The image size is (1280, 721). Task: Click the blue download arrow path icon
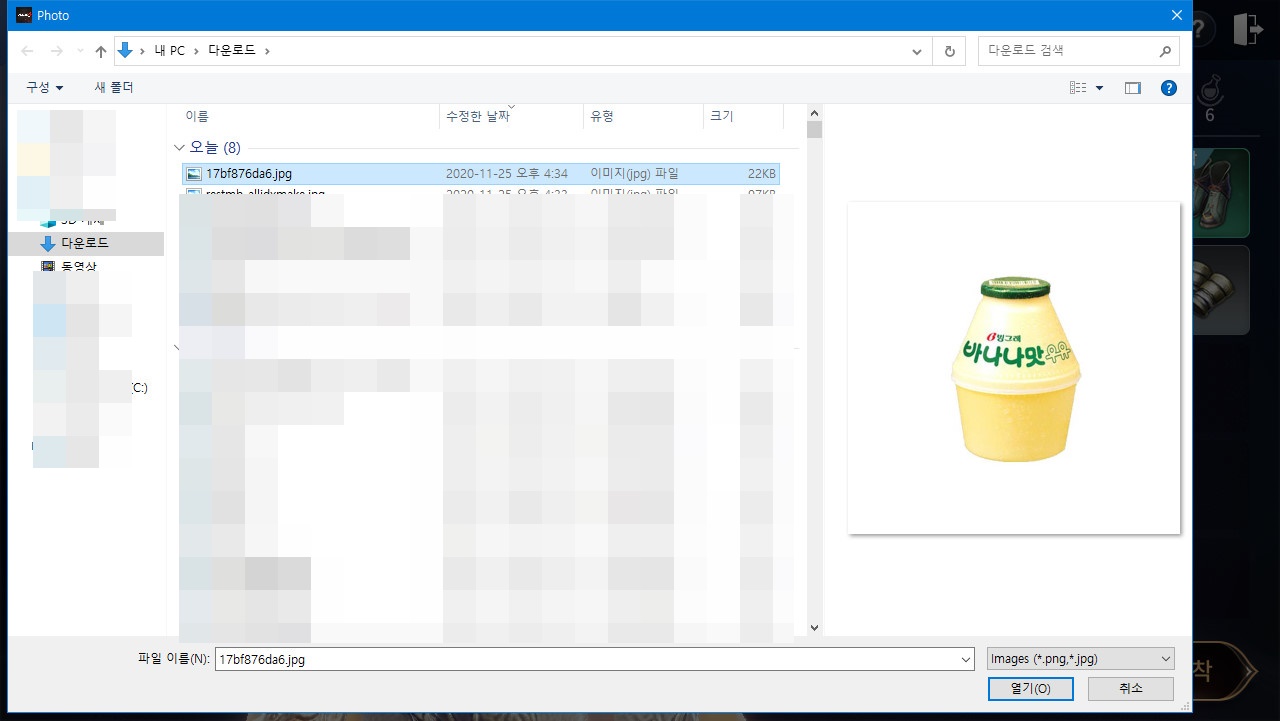[125, 50]
